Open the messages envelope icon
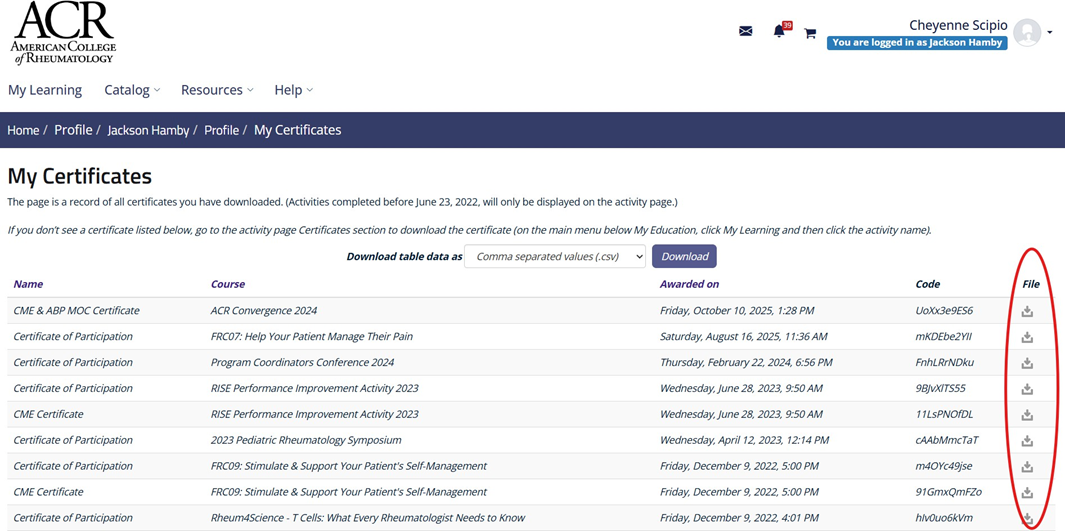Viewport: 1065px width, 531px height. point(745,31)
